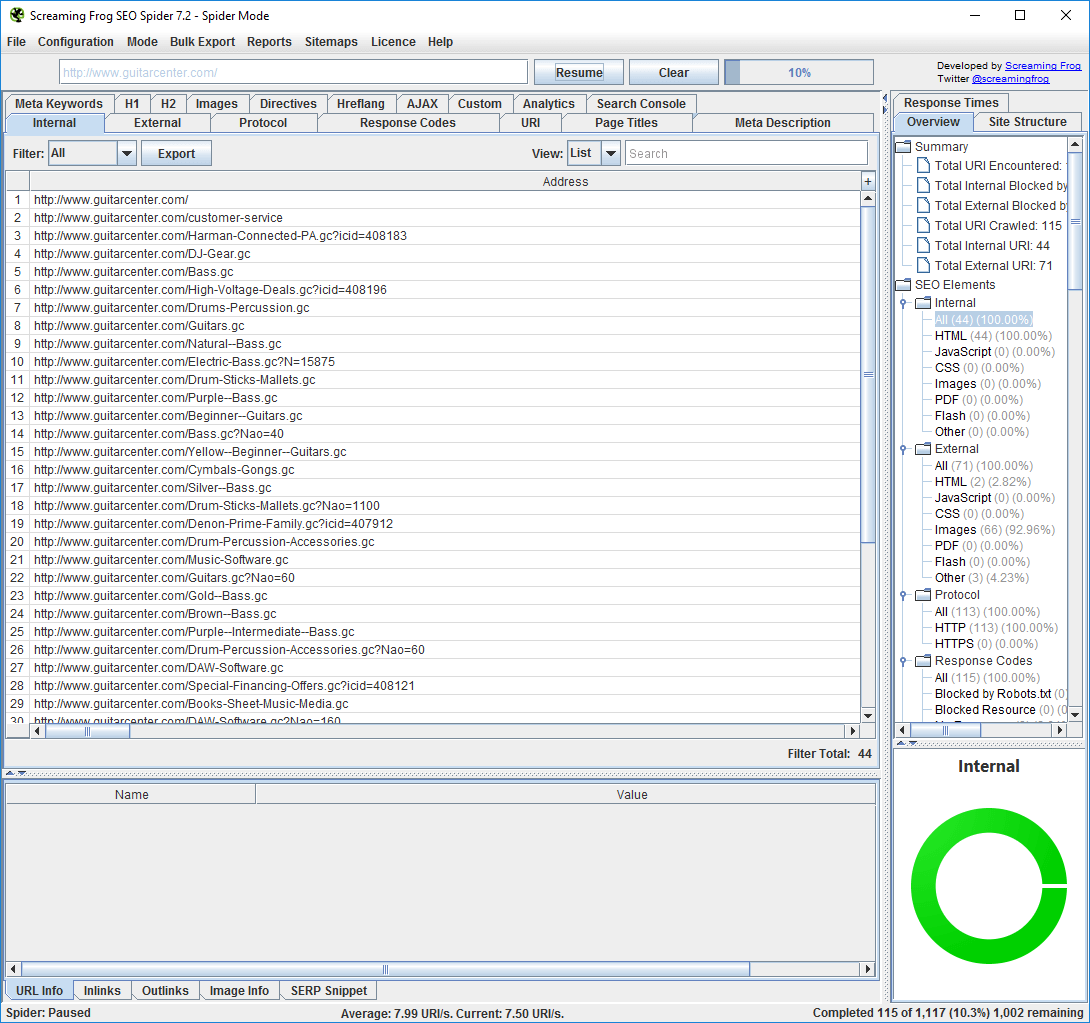The image size is (1090, 1023).
Task: Click the 10% crawl progress bar
Action: click(x=799, y=72)
